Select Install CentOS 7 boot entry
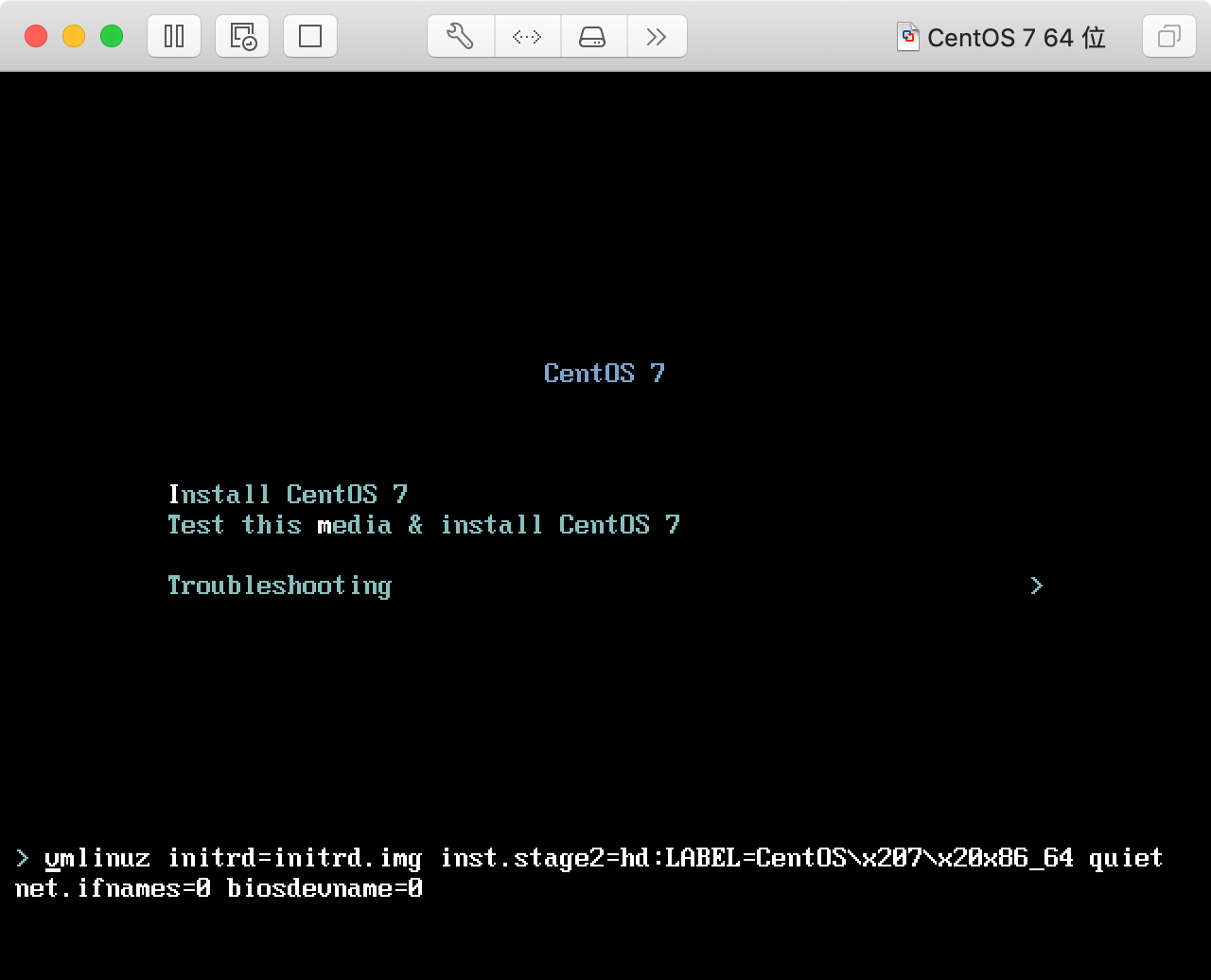The height and width of the screenshot is (980, 1211). point(288,494)
